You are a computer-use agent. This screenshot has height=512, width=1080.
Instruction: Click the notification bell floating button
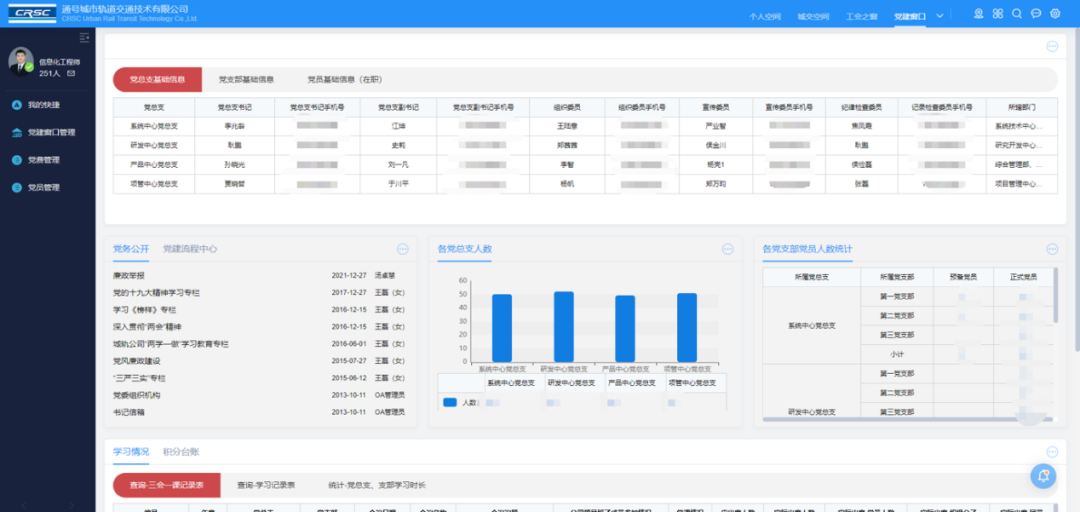coord(1043,476)
